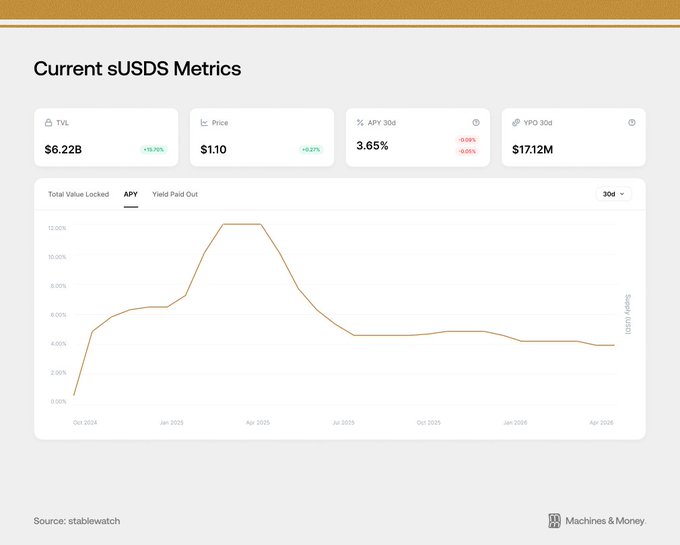The image size is (680, 545).
Task: Click the TVL lock icon
Action: point(48,123)
